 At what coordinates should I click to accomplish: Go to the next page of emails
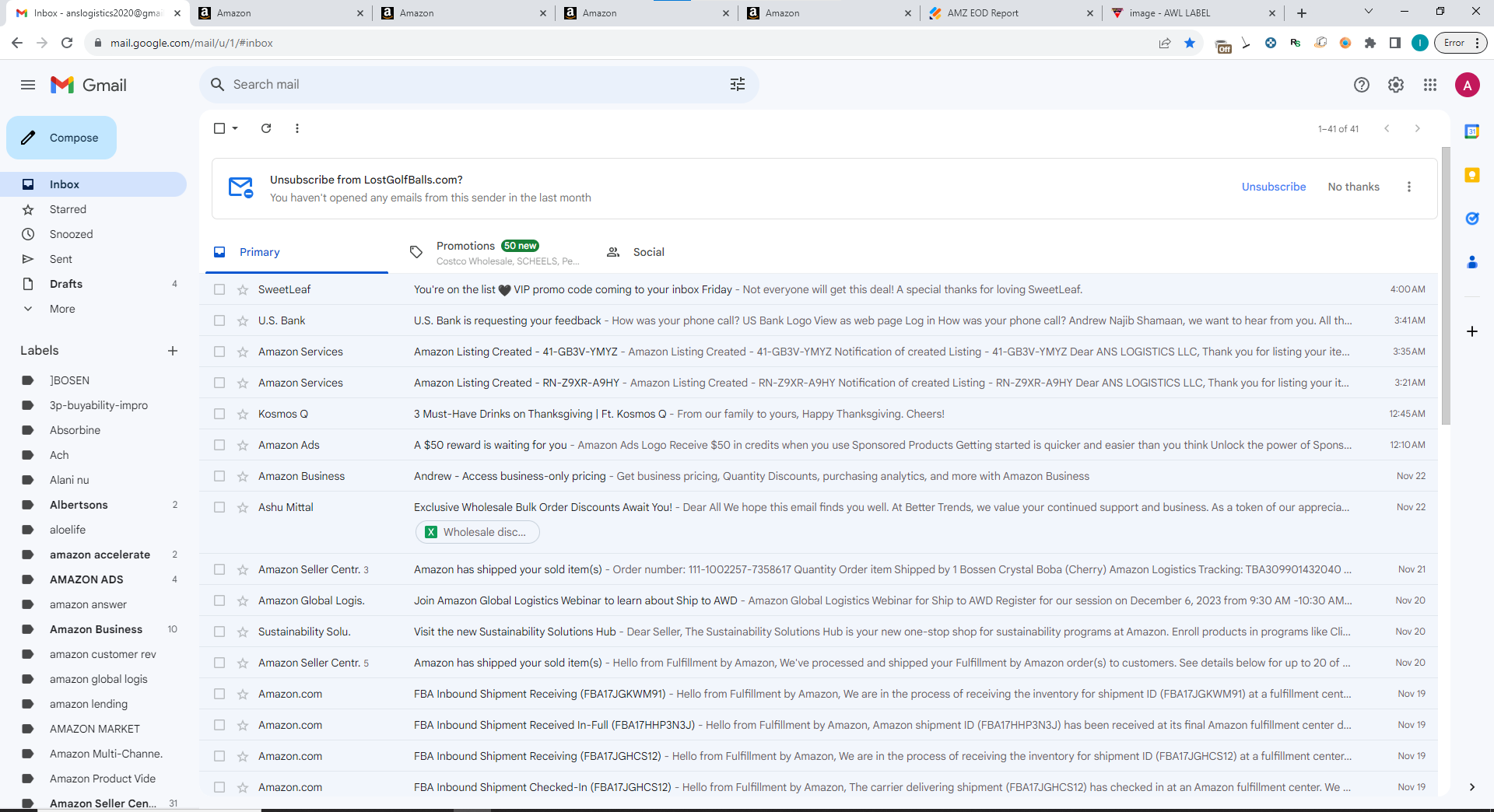(x=1418, y=128)
